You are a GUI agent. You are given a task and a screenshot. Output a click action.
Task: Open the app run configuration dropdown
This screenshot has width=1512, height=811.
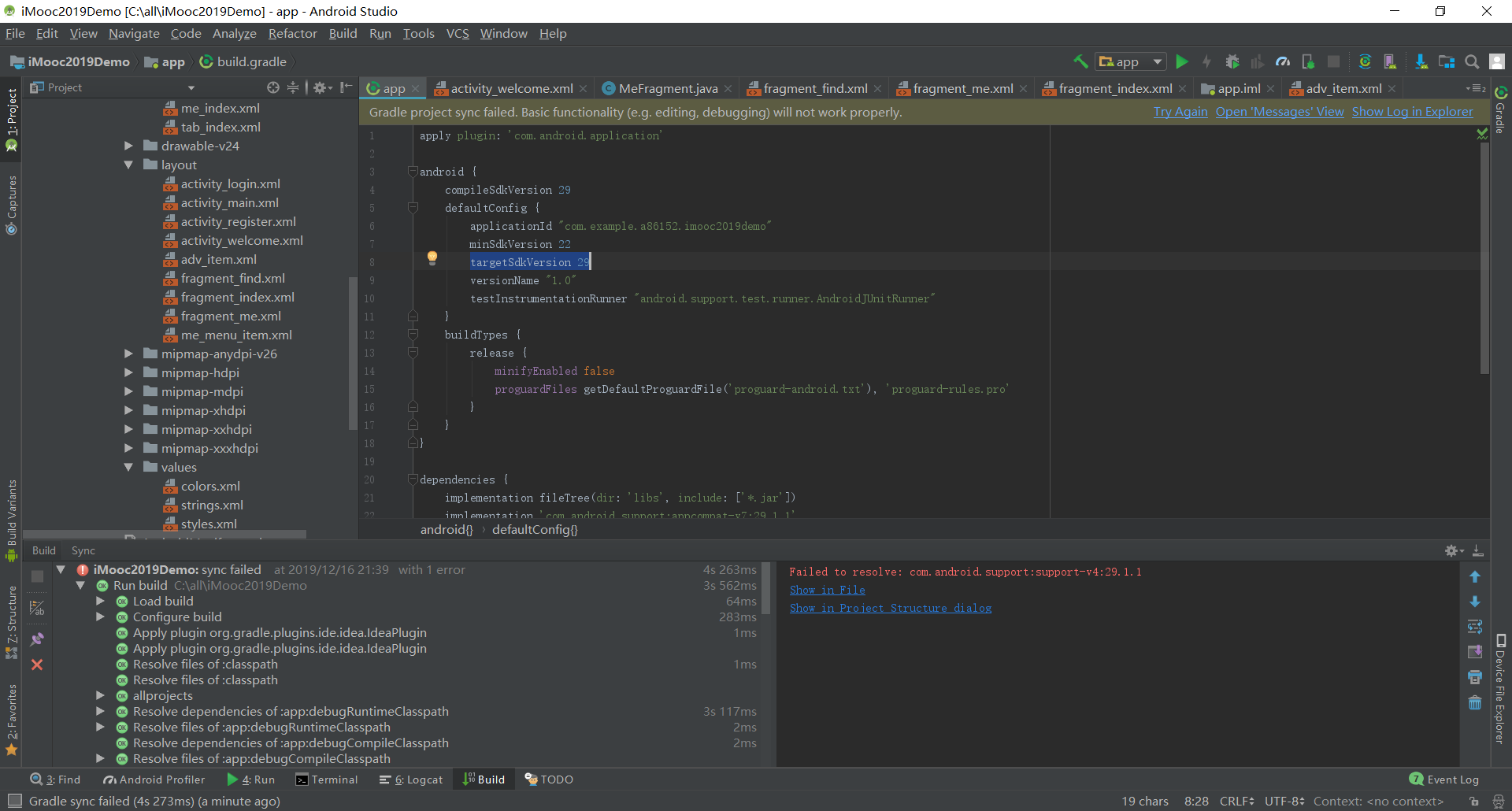[x=1131, y=61]
